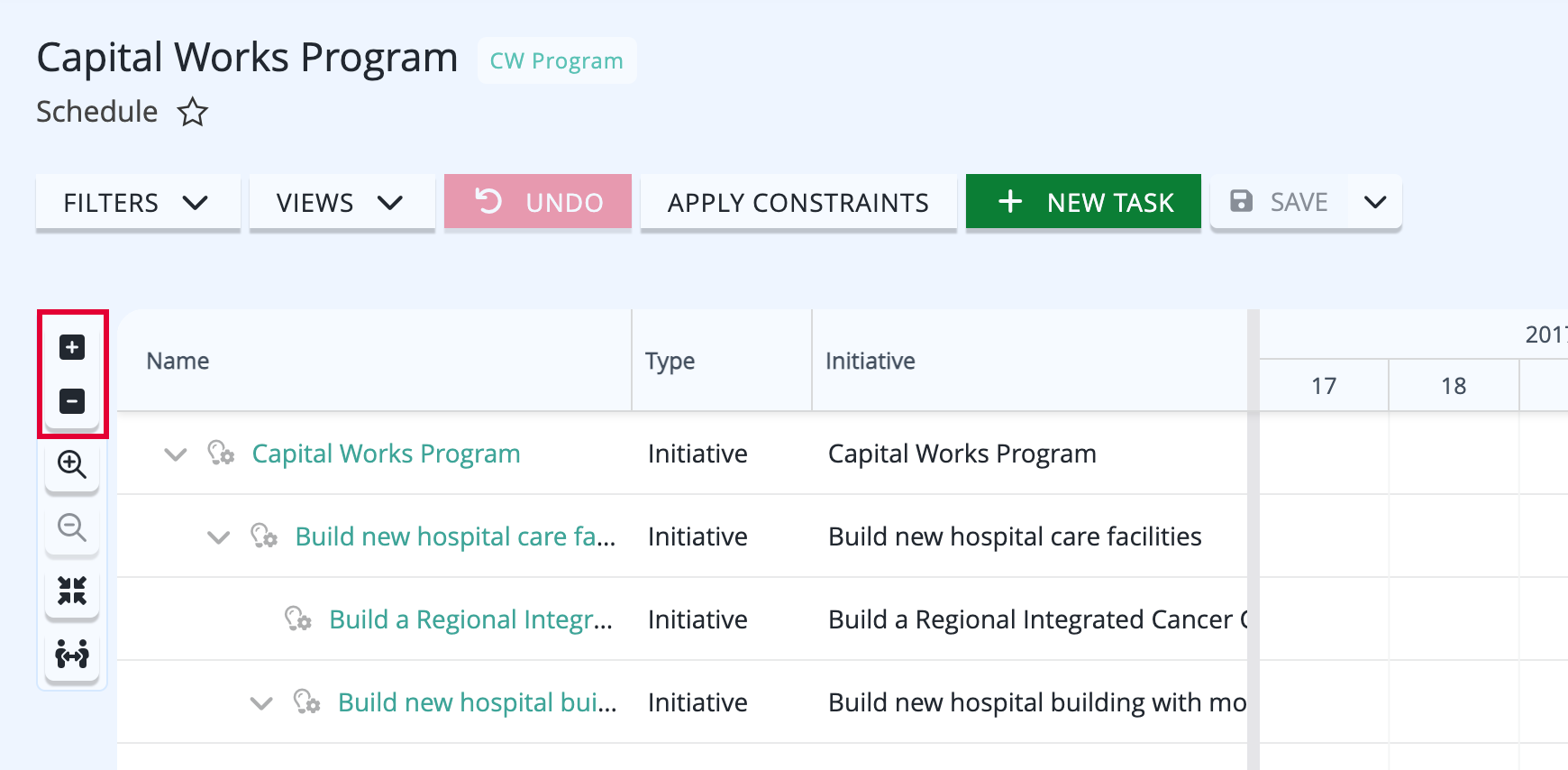Viewport: 1568px width, 770px height.
Task: Click the collapse all minus icon
Action: [72, 400]
